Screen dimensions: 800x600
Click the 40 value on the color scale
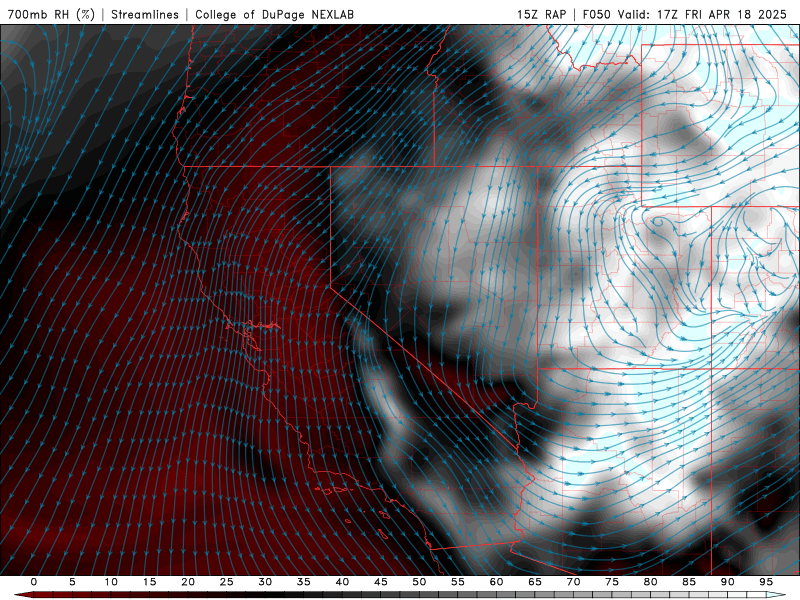tap(342, 582)
